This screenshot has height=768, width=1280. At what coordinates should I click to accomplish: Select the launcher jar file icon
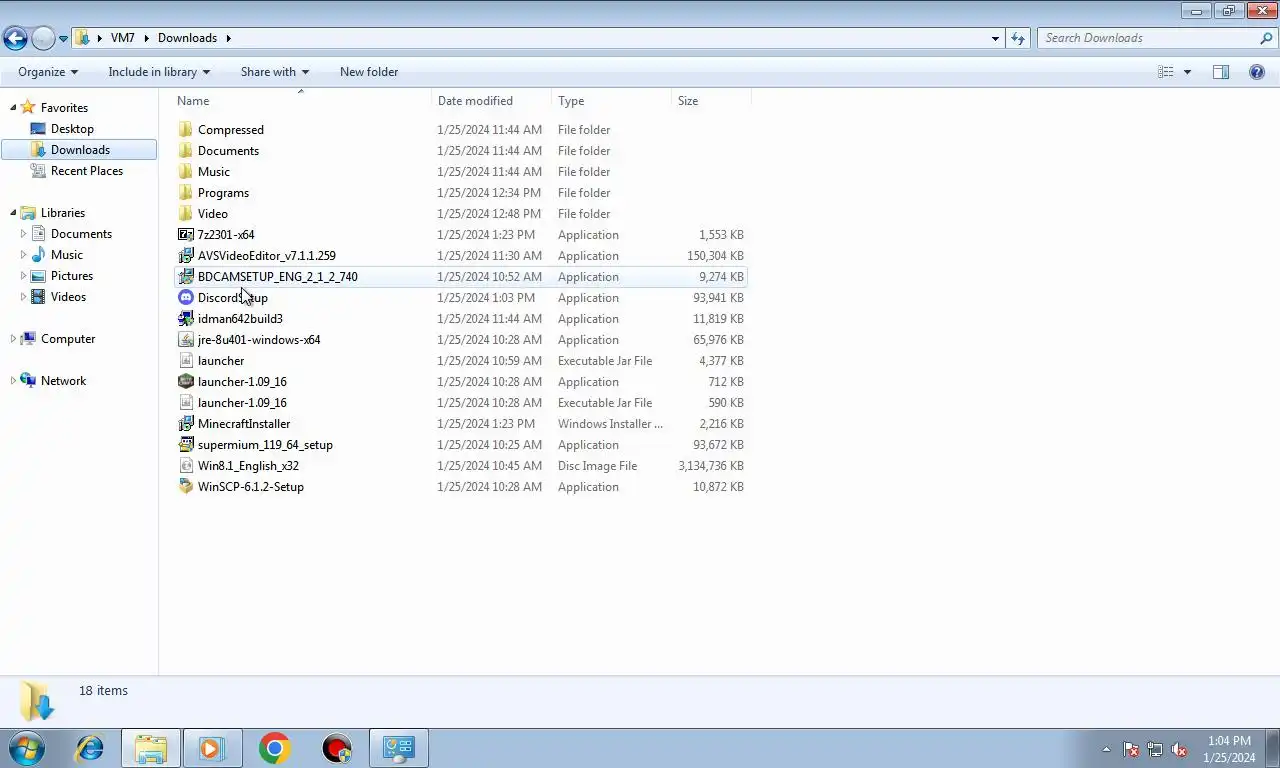(185, 361)
